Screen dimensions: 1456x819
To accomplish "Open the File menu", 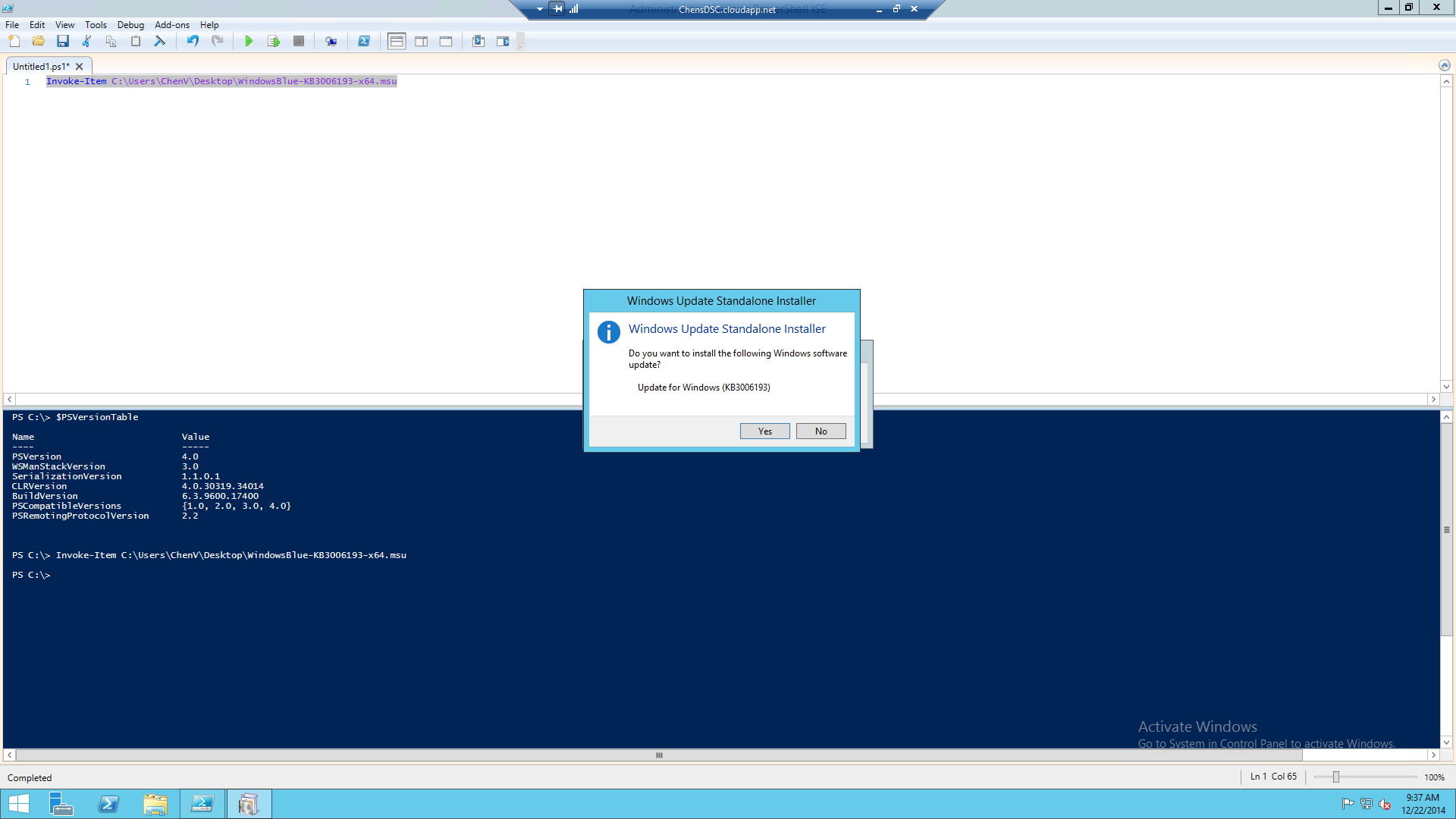I will [12, 24].
